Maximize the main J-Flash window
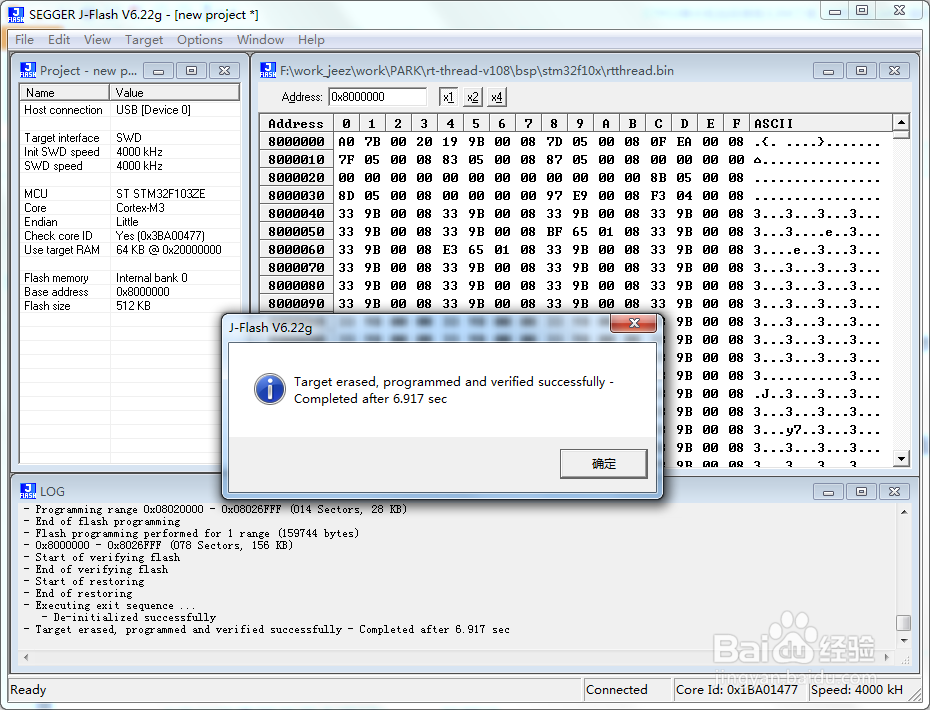The height and width of the screenshot is (710, 930). pos(862,11)
